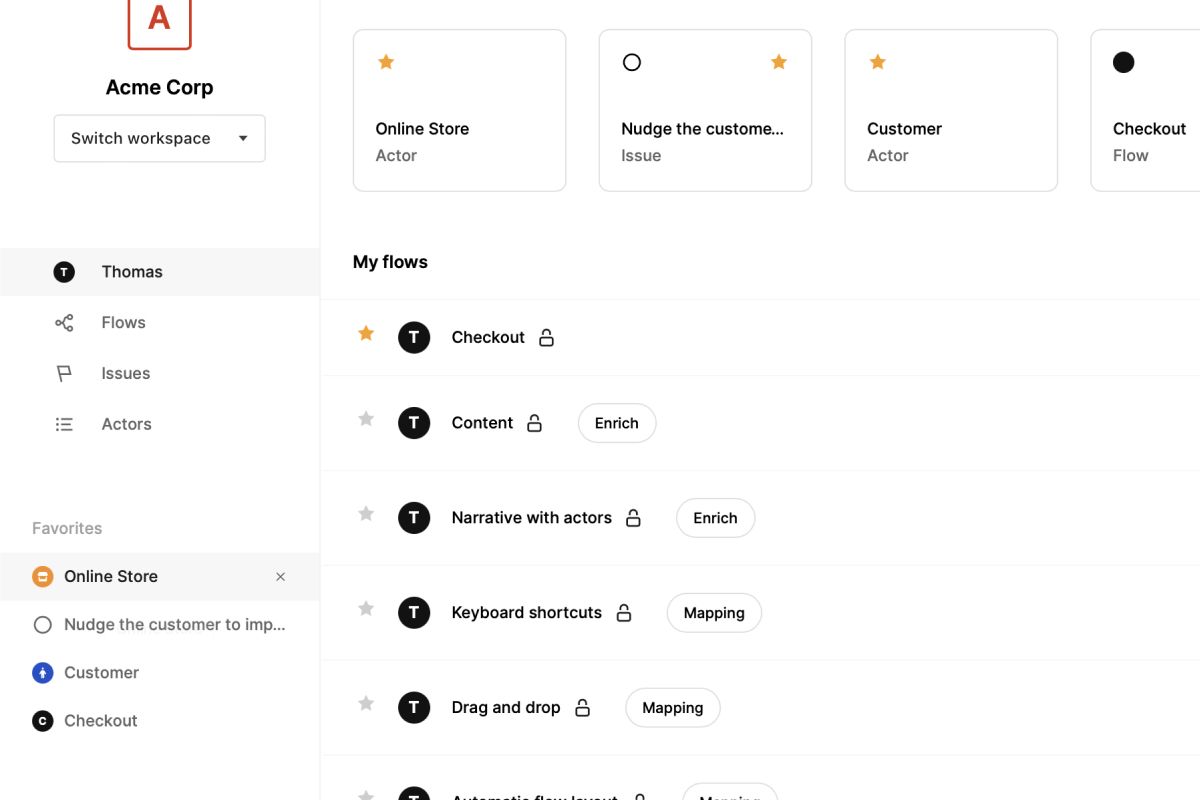The height and width of the screenshot is (800, 1200).
Task: Open the Flows sidebar icon
Action: pyautogui.click(x=64, y=323)
